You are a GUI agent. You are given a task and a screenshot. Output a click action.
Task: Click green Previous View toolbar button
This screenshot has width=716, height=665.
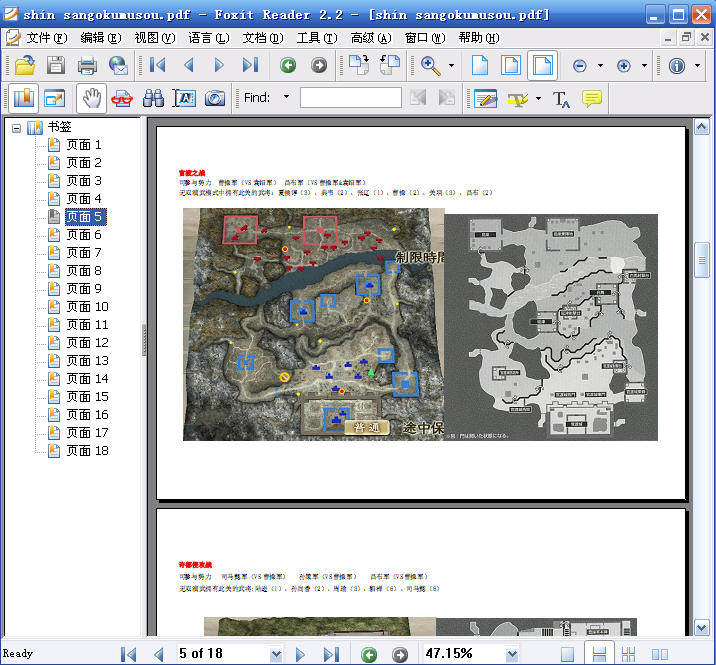click(288, 65)
